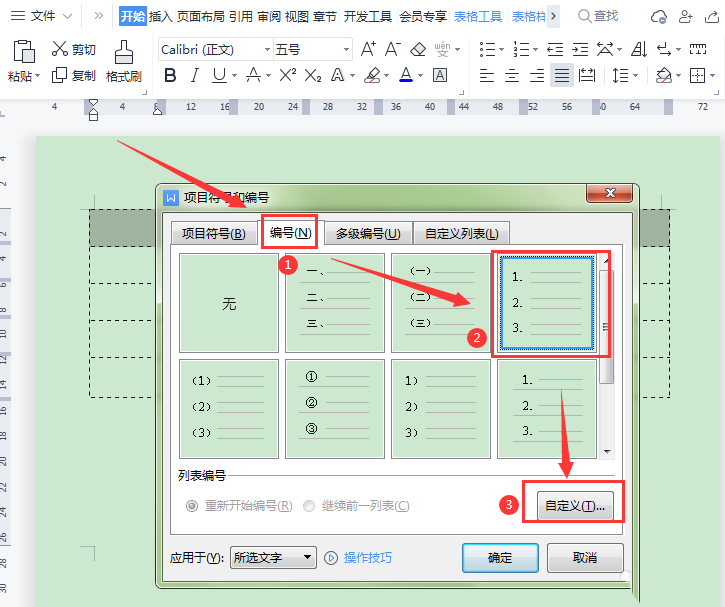Apply subscript X₂ formatting
725x607 pixels.
click(x=313, y=75)
